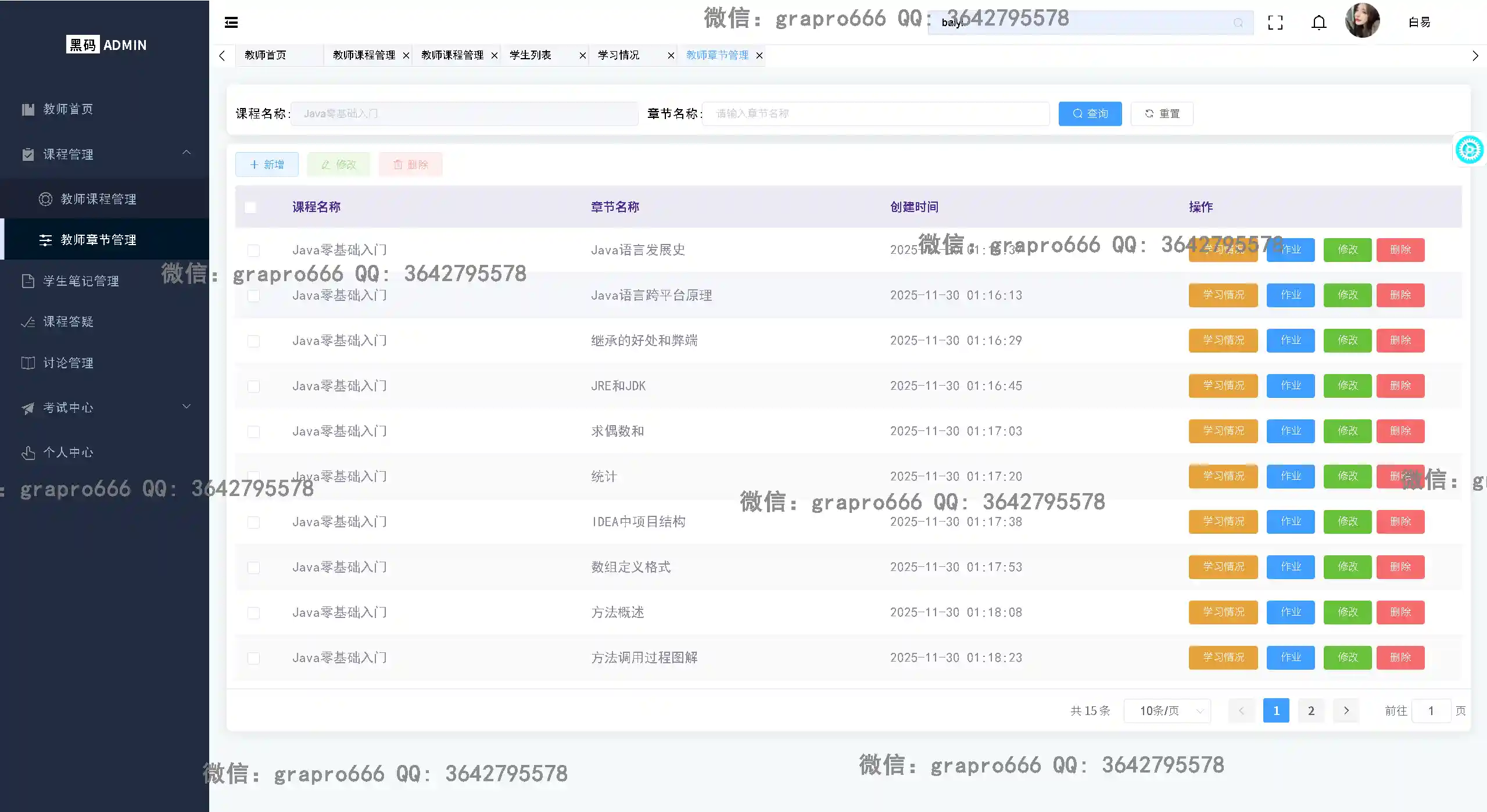Open 学生笔记管理 from the sidebar
The image size is (1487, 812).
[81, 281]
